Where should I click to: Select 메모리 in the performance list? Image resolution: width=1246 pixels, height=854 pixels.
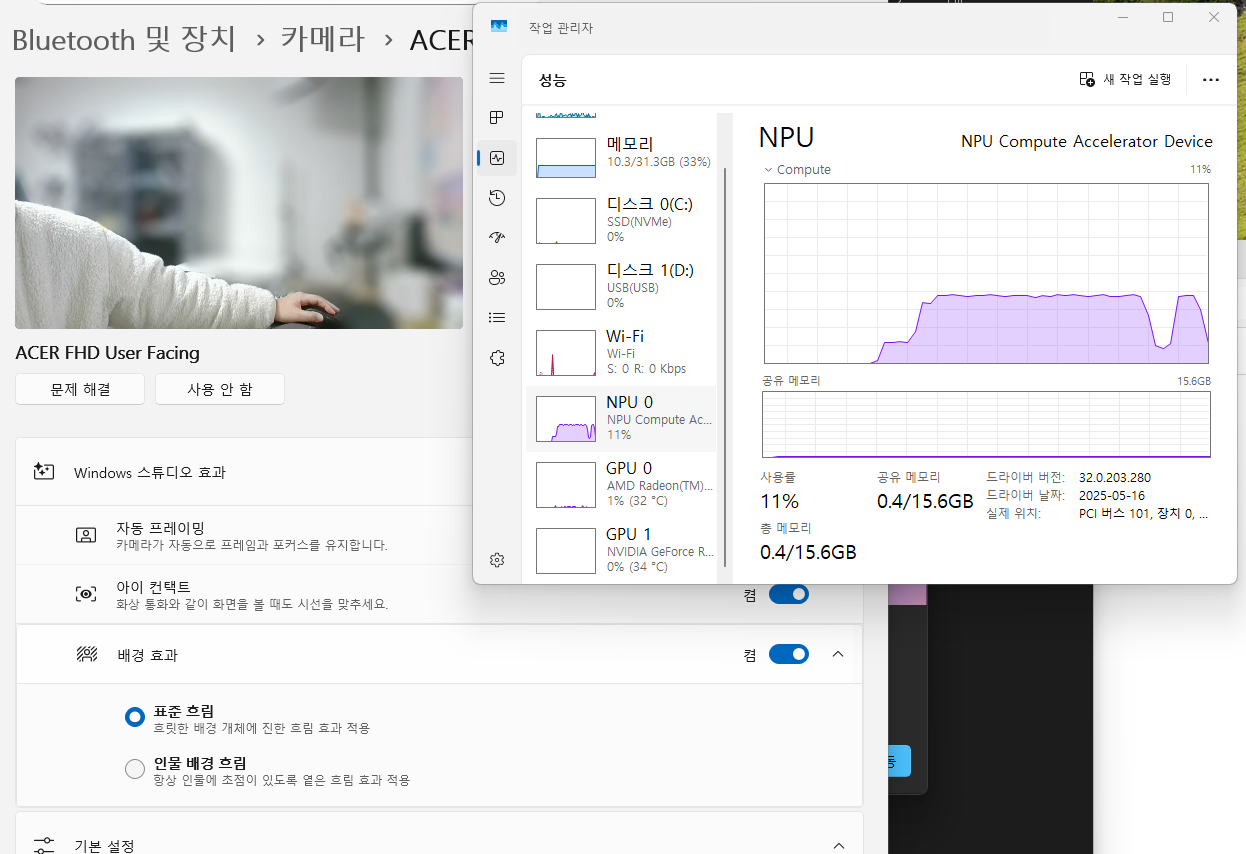[620, 152]
